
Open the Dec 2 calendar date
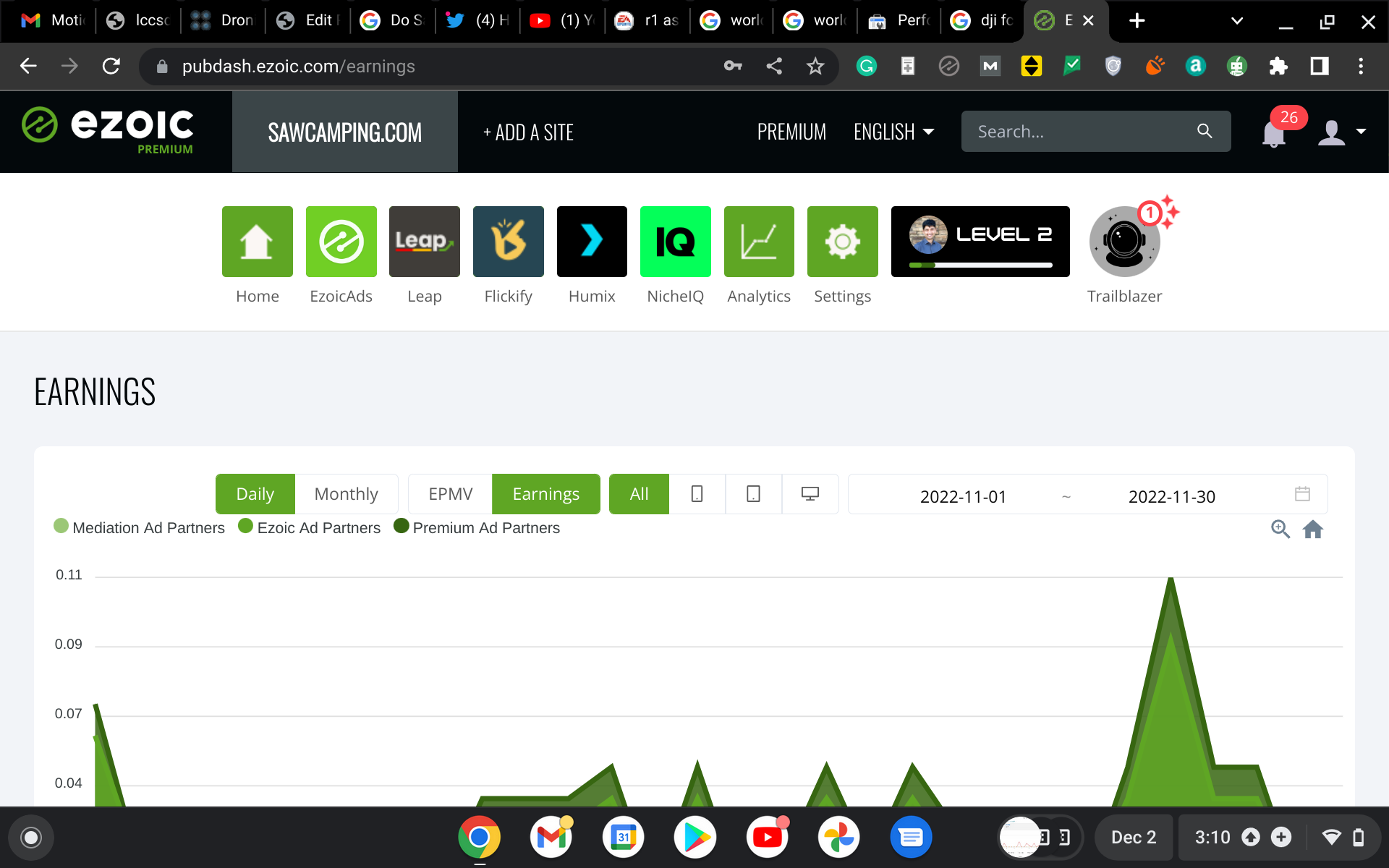click(x=1134, y=837)
